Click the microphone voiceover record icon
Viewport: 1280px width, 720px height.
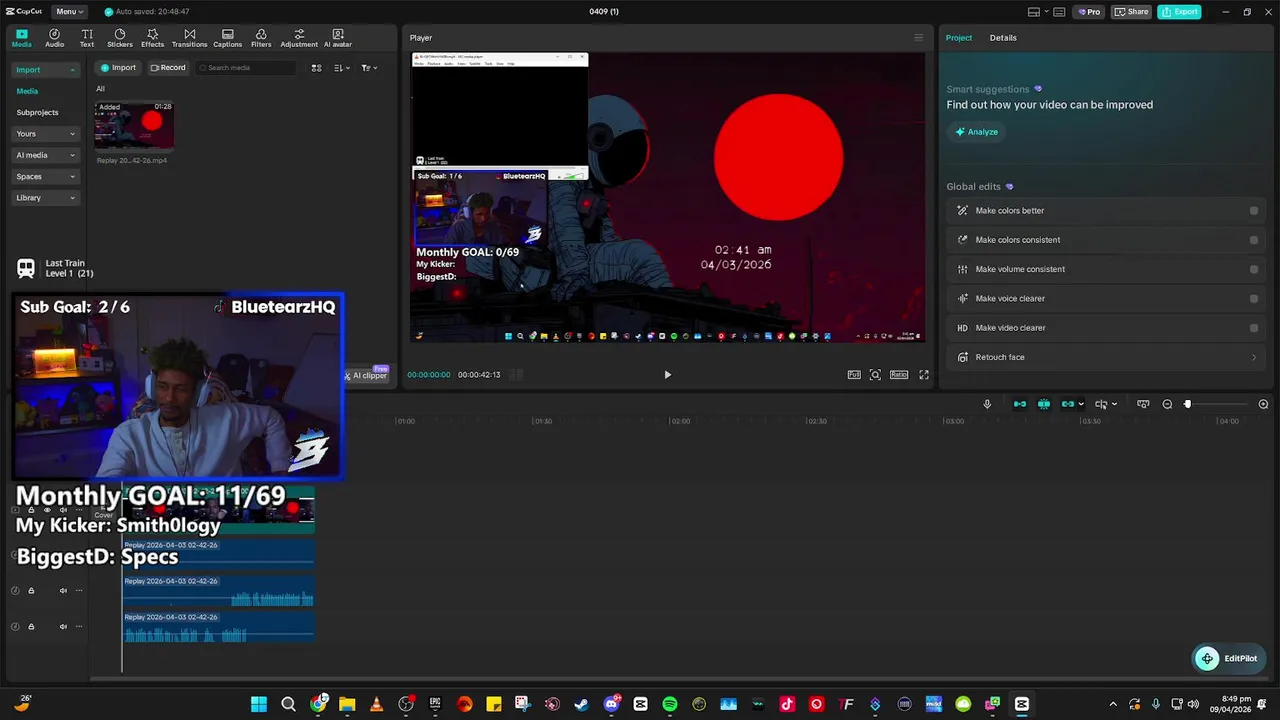tap(987, 404)
